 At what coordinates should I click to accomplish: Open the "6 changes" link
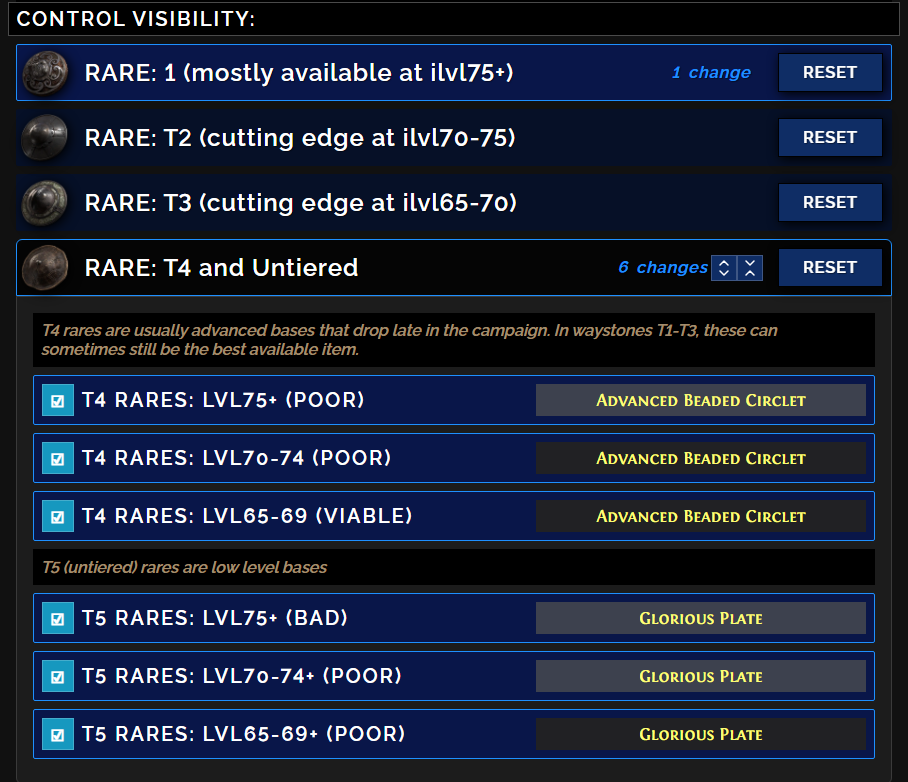click(x=662, y=267)
